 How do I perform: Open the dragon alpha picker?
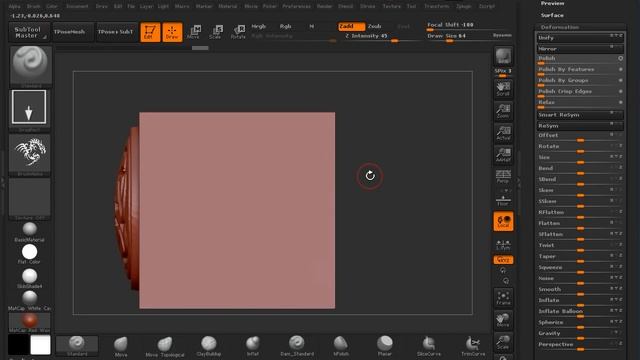pyautogui.click(x=29, y=153)
